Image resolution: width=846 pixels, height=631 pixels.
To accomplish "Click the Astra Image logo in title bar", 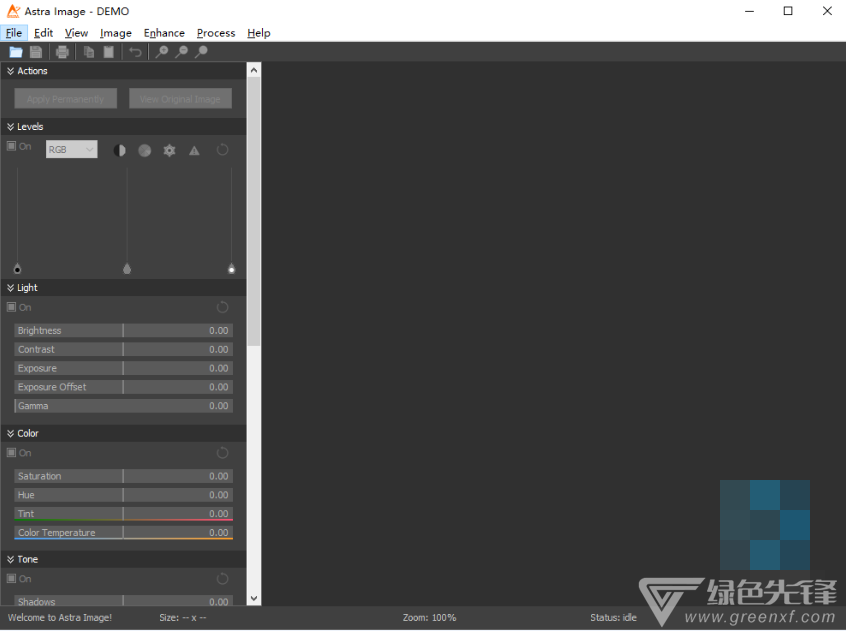I will [x=13, y=11].
